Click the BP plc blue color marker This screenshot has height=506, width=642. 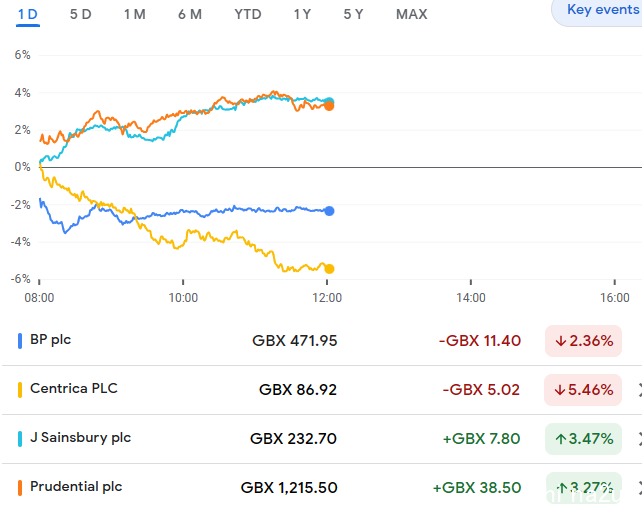click(20, 341)
